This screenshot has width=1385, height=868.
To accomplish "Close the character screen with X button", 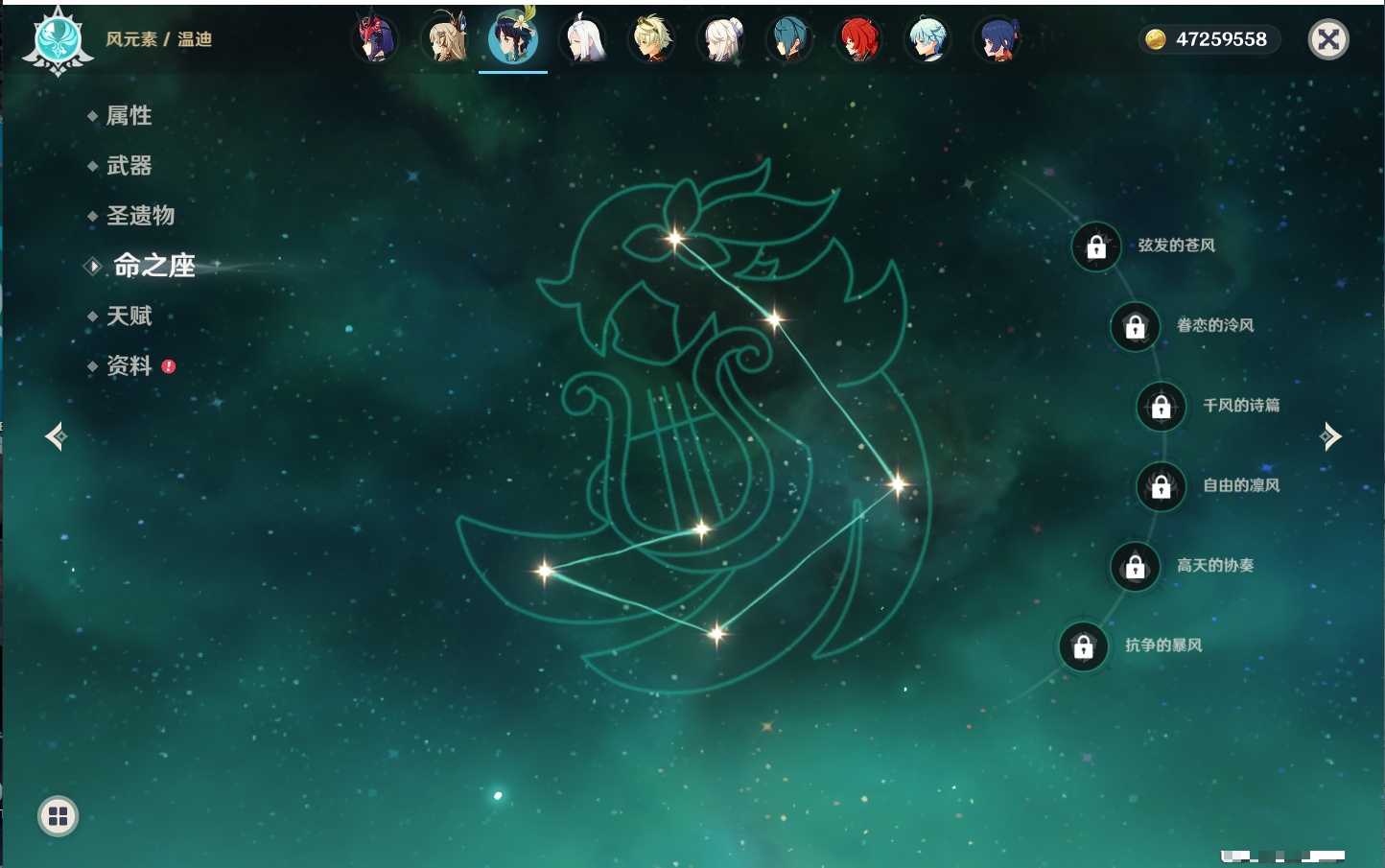I will coord(1328,39).
